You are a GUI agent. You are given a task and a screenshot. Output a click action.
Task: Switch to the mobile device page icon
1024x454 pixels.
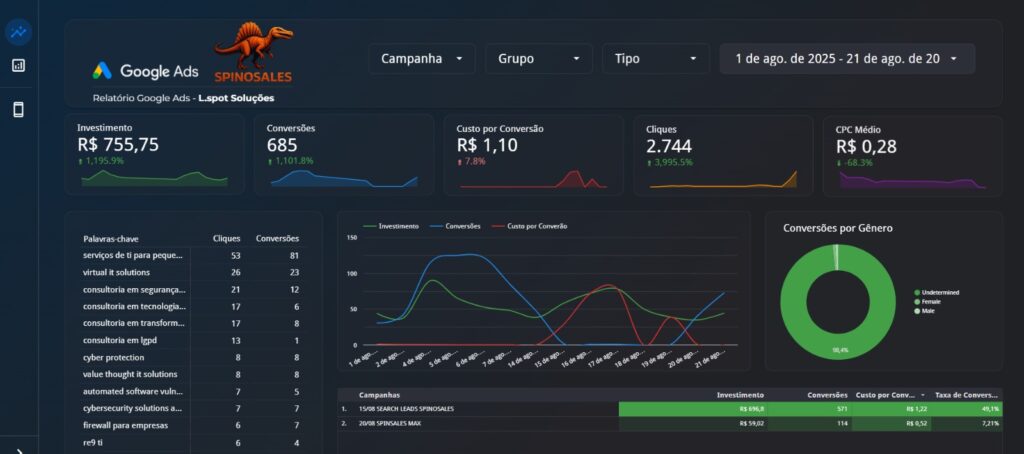[x=18, y=110]
